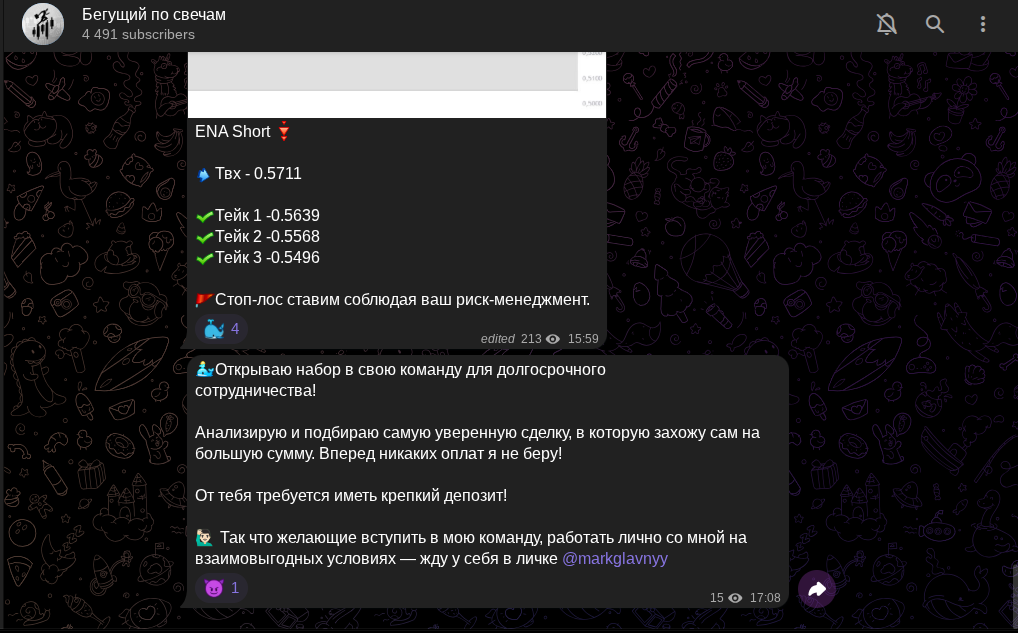
Task: Open the channel avatar of Бегущий по свечам
Action: [x=43, y=24]
